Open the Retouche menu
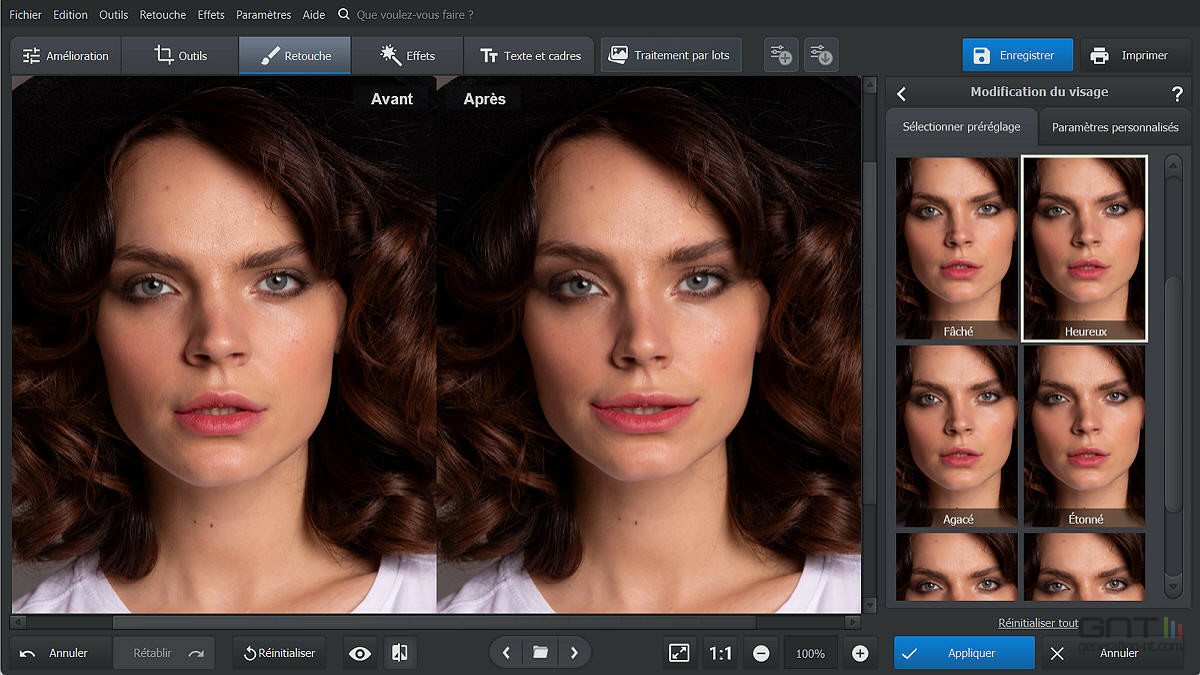This screenshot has height=675, width=1200. pyautogui.click(x=163, y=15)
